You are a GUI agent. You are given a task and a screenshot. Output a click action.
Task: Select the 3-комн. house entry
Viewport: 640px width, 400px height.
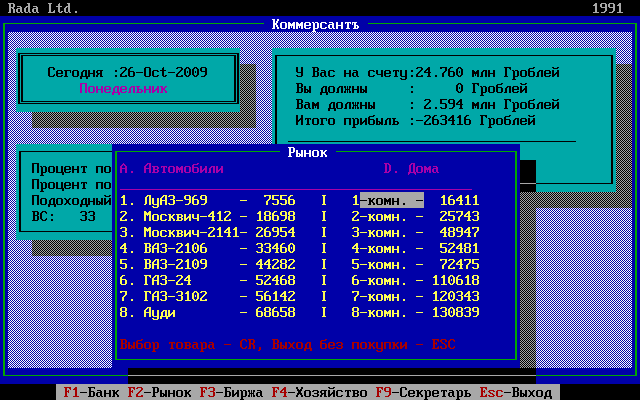416,232
